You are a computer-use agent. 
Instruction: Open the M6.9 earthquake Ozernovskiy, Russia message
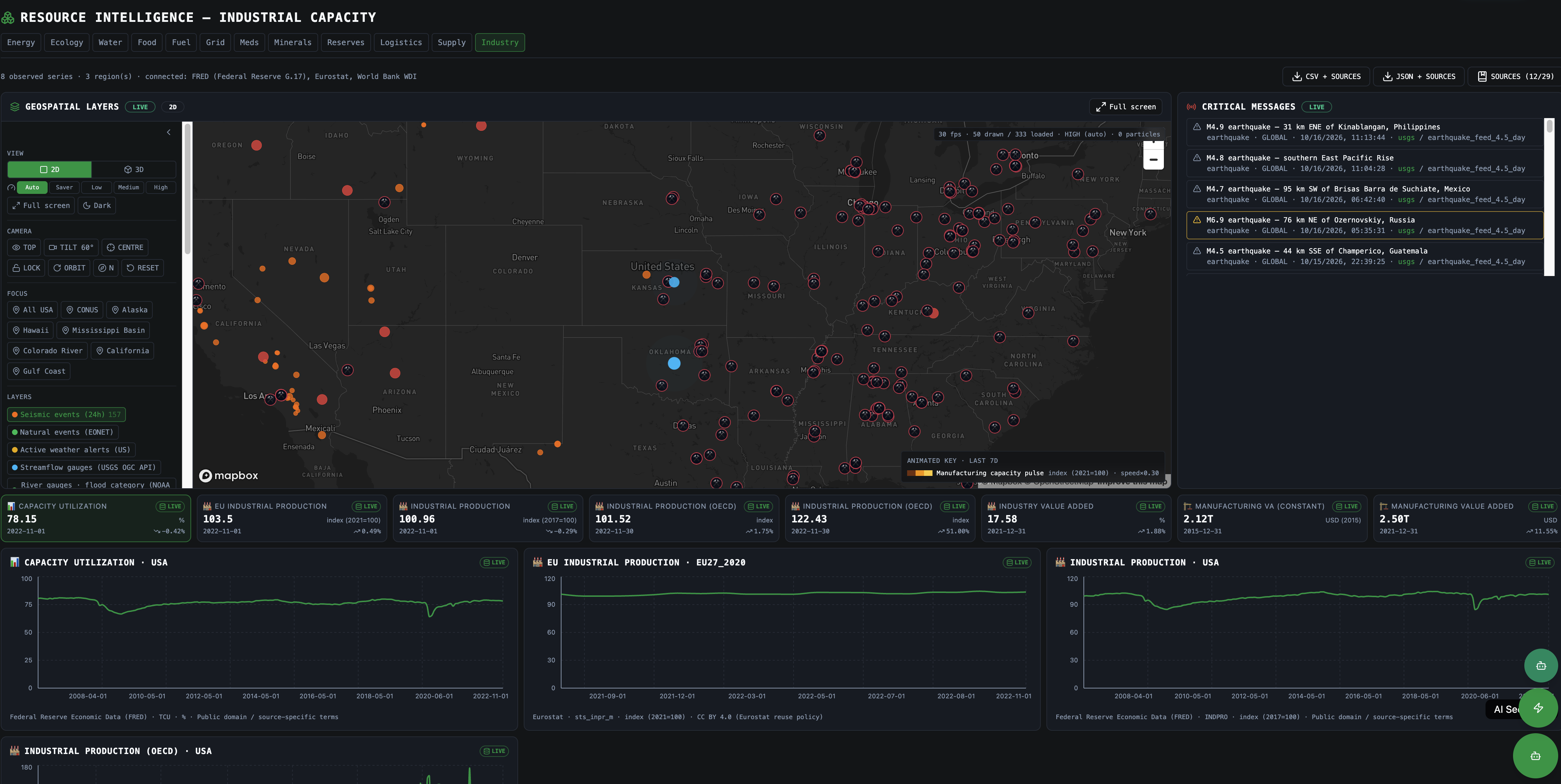coord(1365,225)
